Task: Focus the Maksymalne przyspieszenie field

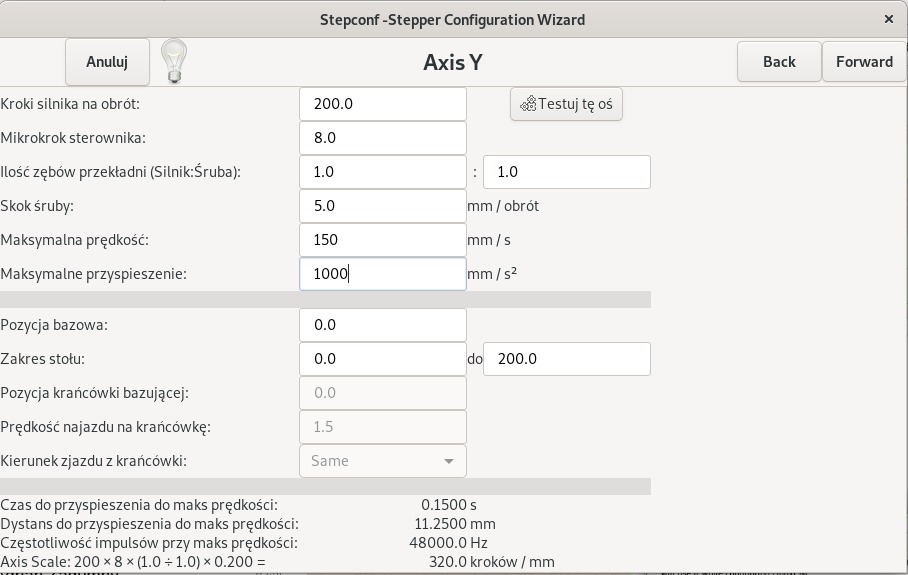Action: tap(383, 274)
